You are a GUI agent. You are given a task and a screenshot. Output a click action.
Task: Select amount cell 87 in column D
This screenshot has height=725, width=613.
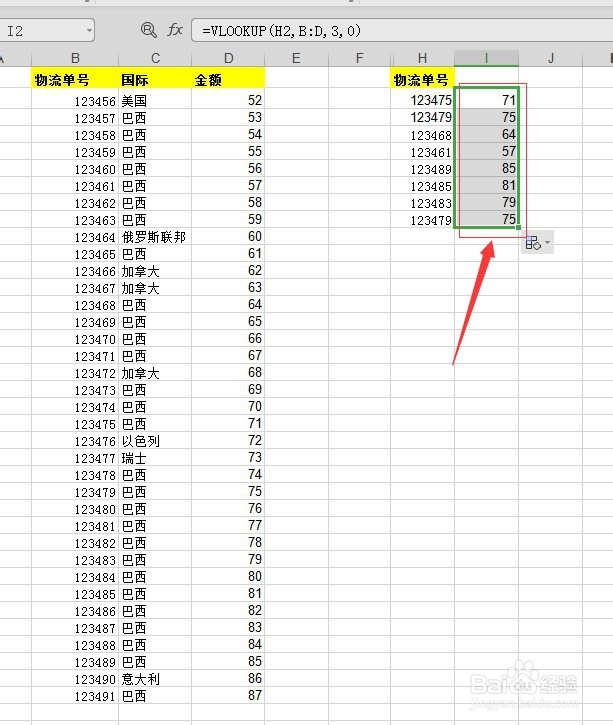pos(228,695)
